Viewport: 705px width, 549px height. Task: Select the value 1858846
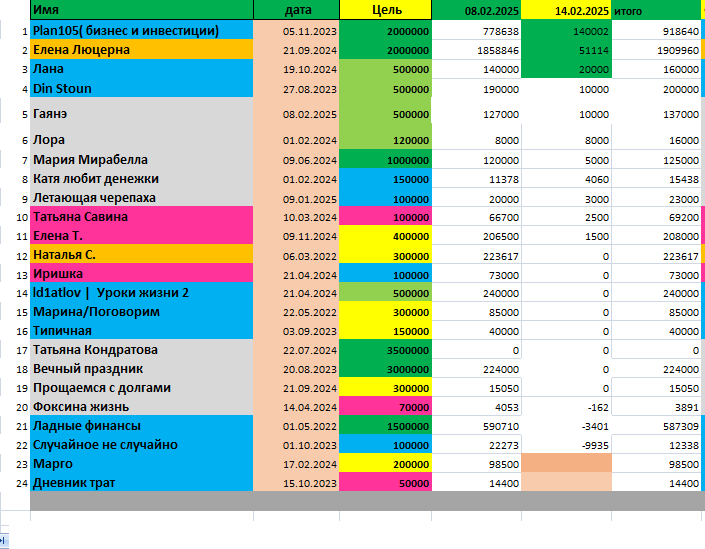pyautogui.click(x=476, y=50)
